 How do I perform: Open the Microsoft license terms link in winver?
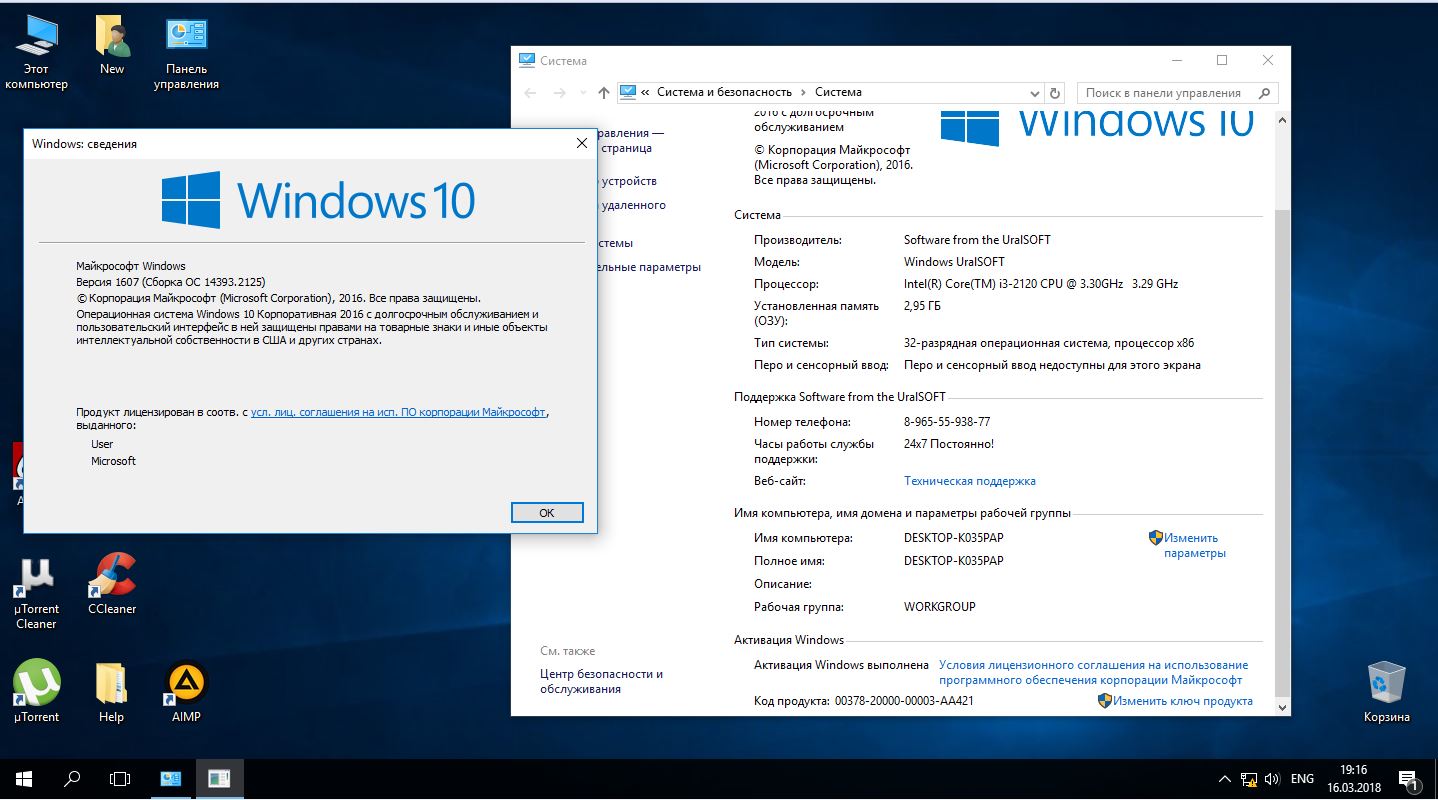click(x=399, y=412)
